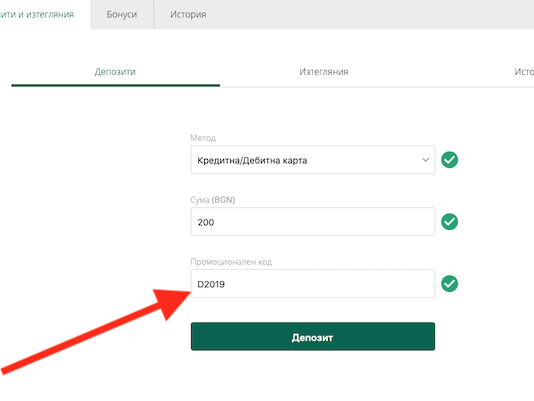Open the Кредитна/Дебитна карта method dropdown
The height and width of the screenshot is (401, 534).
[x=313, y=160]
